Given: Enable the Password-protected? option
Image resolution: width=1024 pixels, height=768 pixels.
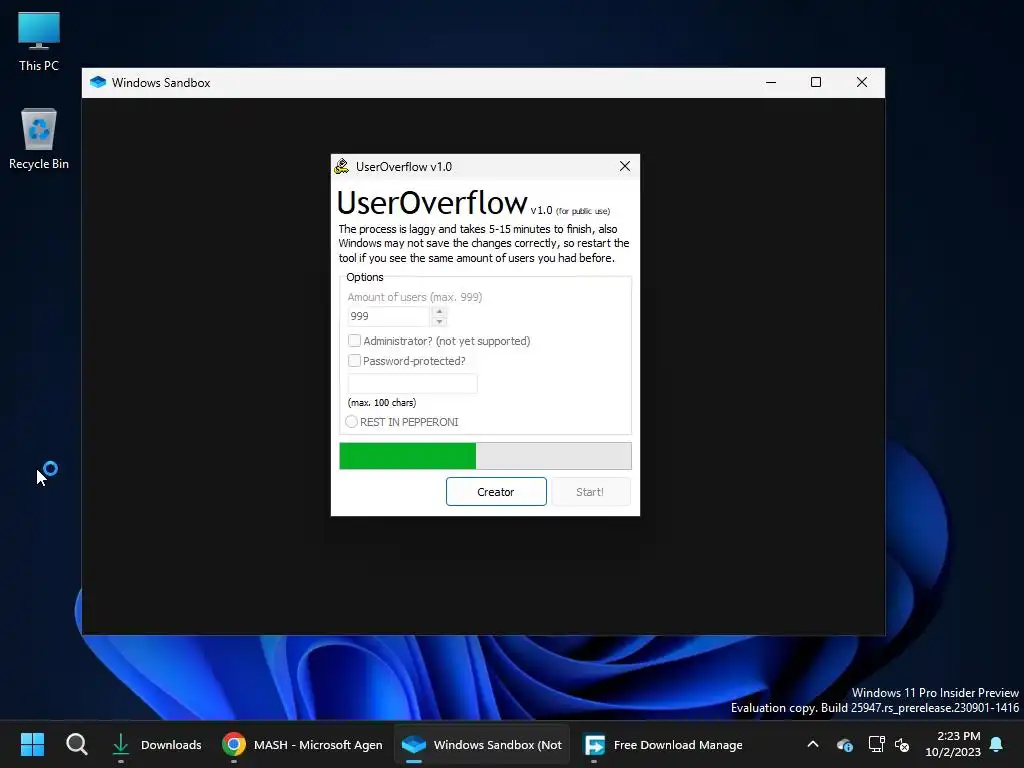Looking at the screenshot, I should click(x=355, y=360).
